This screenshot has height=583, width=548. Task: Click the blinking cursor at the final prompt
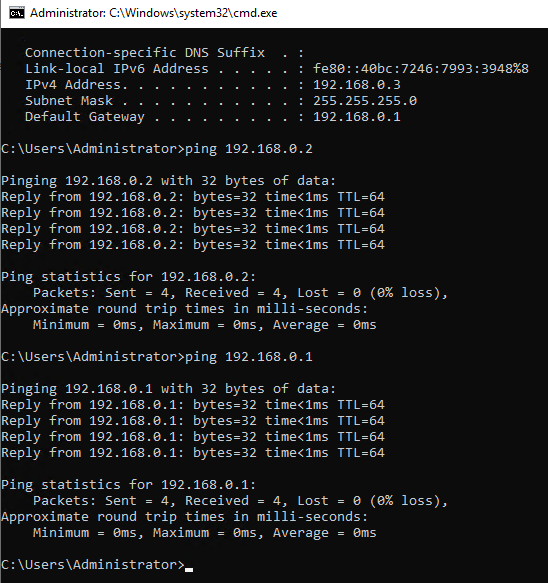tap(189, 569)
